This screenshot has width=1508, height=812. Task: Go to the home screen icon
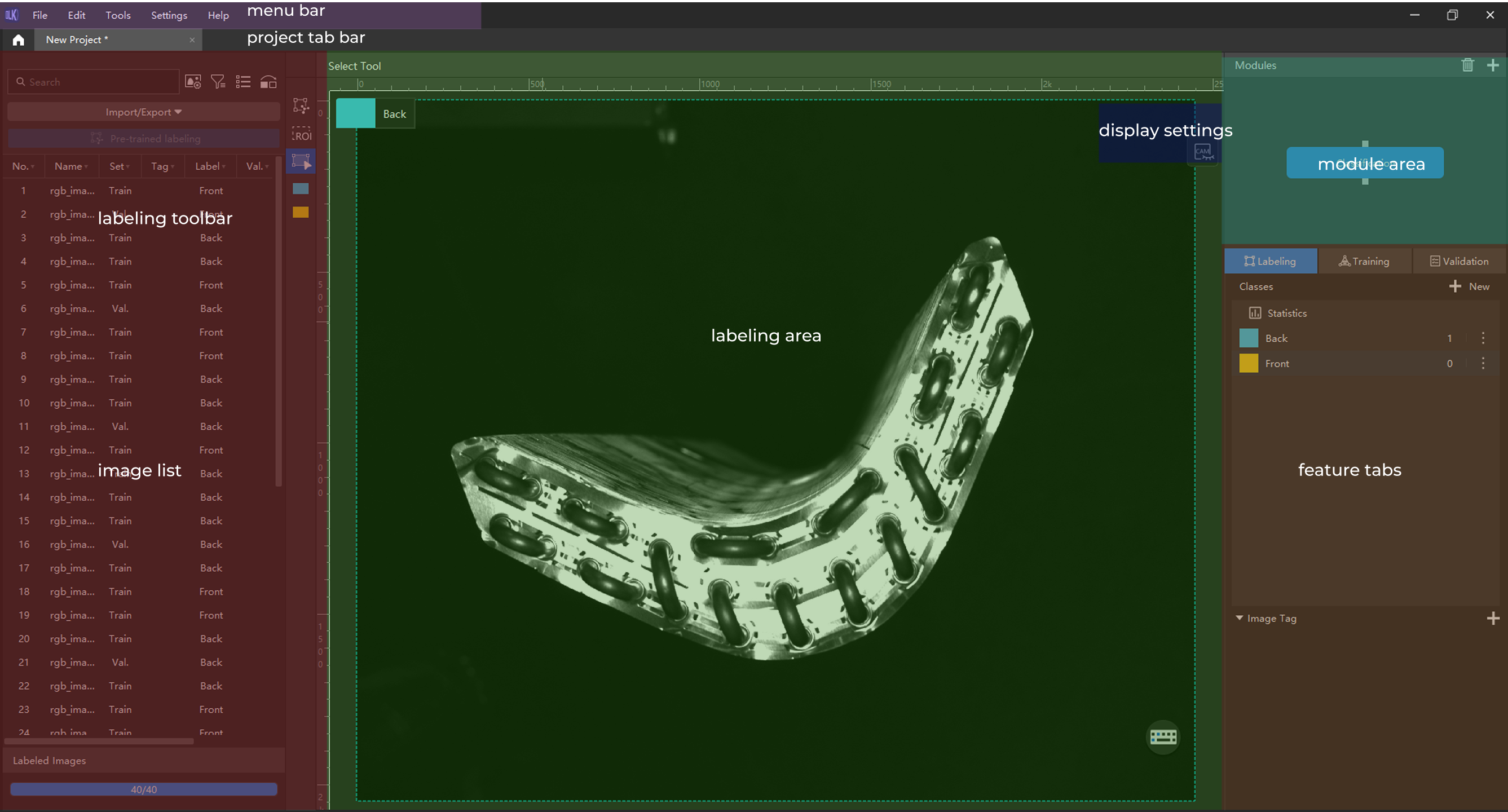tap(18, 40)
